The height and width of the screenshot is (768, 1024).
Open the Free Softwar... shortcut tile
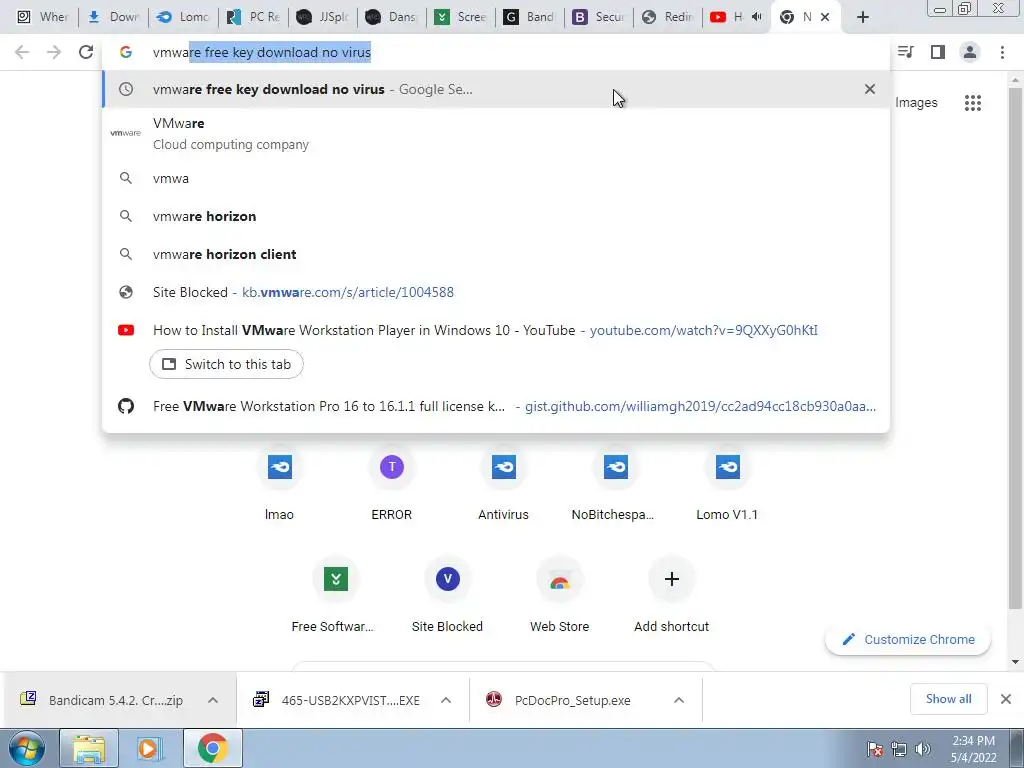pyautogui.click(x=335, y=595)
